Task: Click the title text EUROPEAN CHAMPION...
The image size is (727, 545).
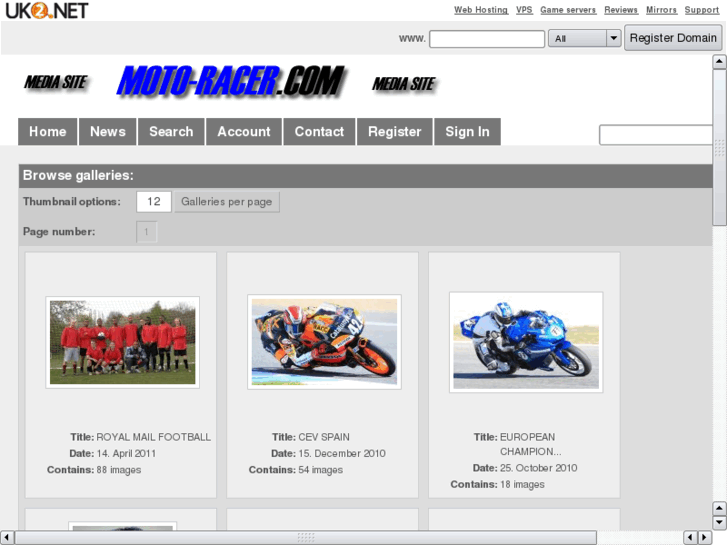Action: coord(530,444)
